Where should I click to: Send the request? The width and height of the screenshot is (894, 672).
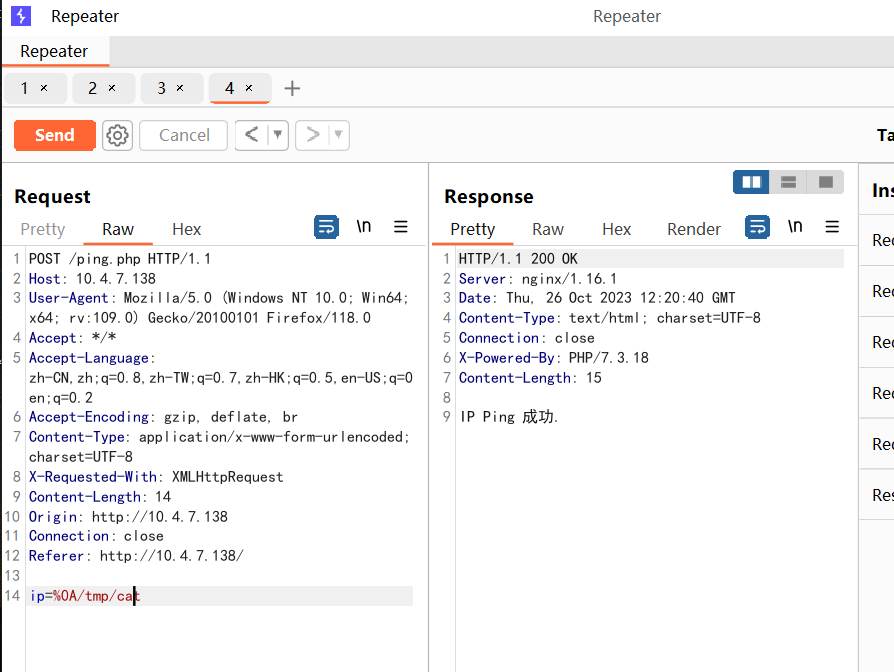click(55, 135)
